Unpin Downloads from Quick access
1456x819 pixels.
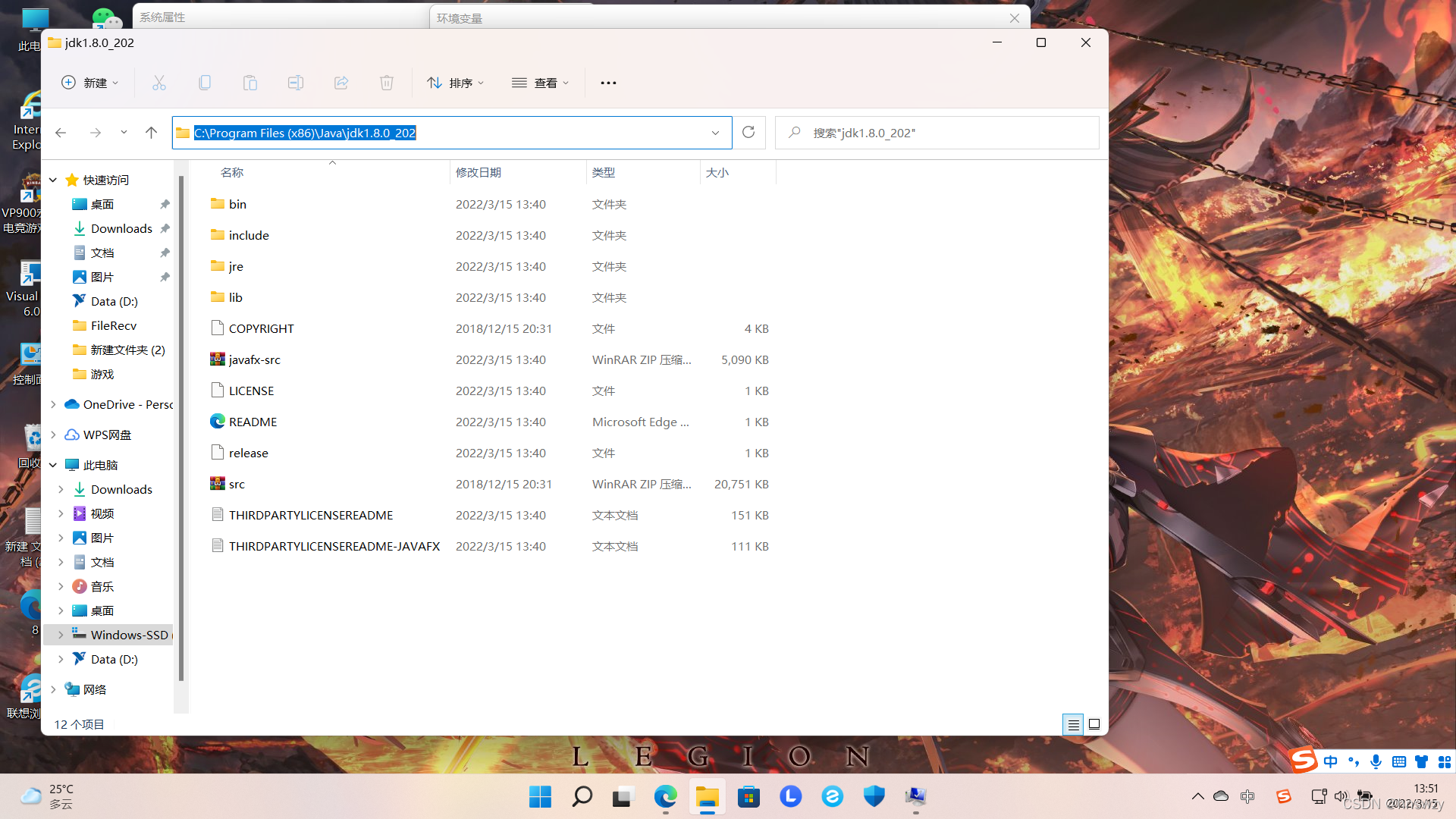[x=165, y=228]
